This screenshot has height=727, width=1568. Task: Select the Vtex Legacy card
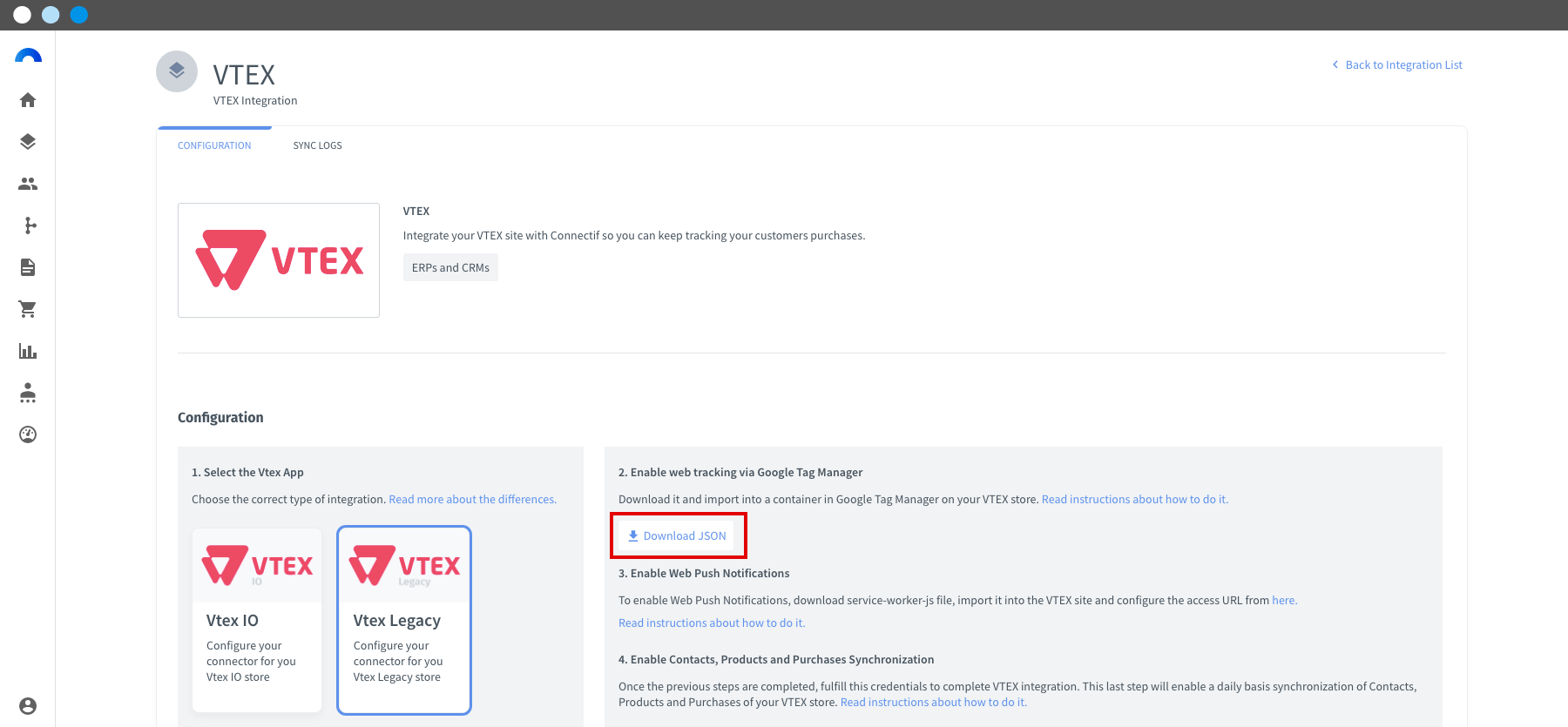pos(404,620)
